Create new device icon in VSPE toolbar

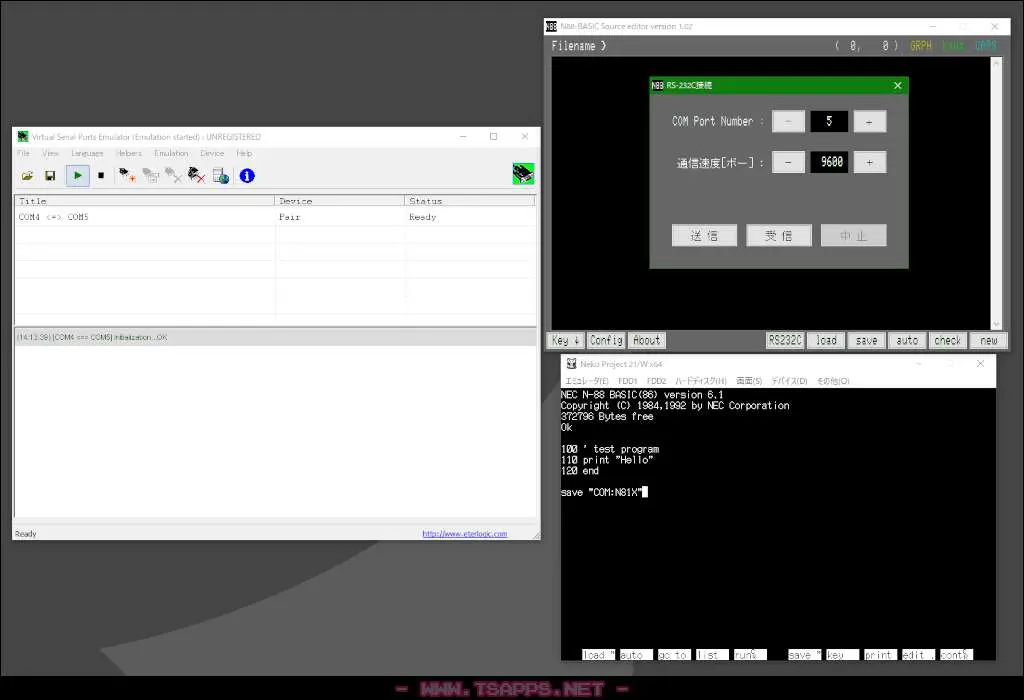(x=127, y=176)
